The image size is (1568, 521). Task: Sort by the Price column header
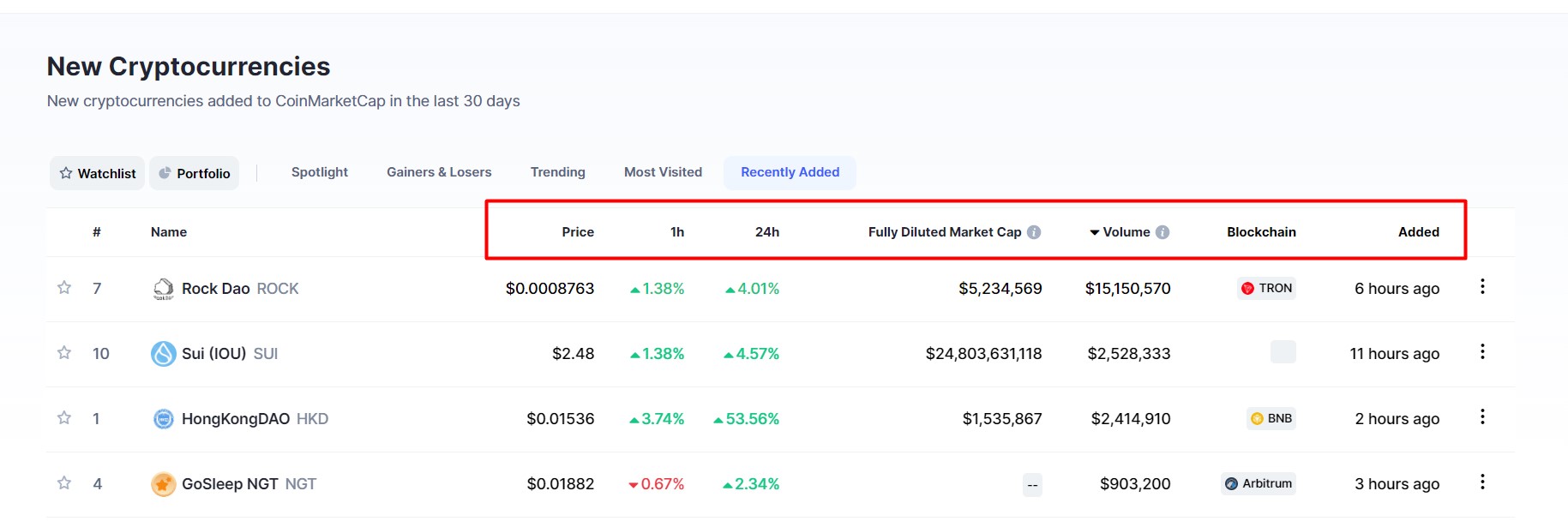[x=578, y=232]
